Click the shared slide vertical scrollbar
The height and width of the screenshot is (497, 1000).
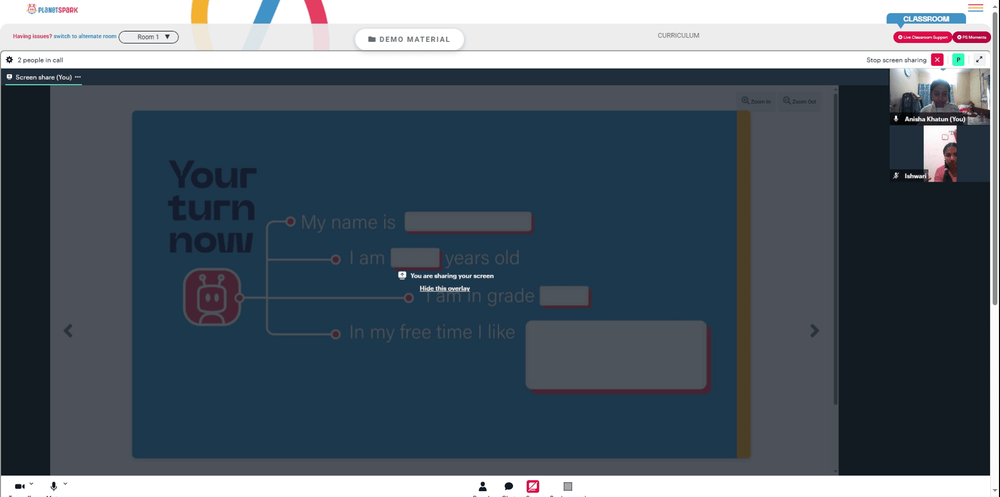[835, 249]
